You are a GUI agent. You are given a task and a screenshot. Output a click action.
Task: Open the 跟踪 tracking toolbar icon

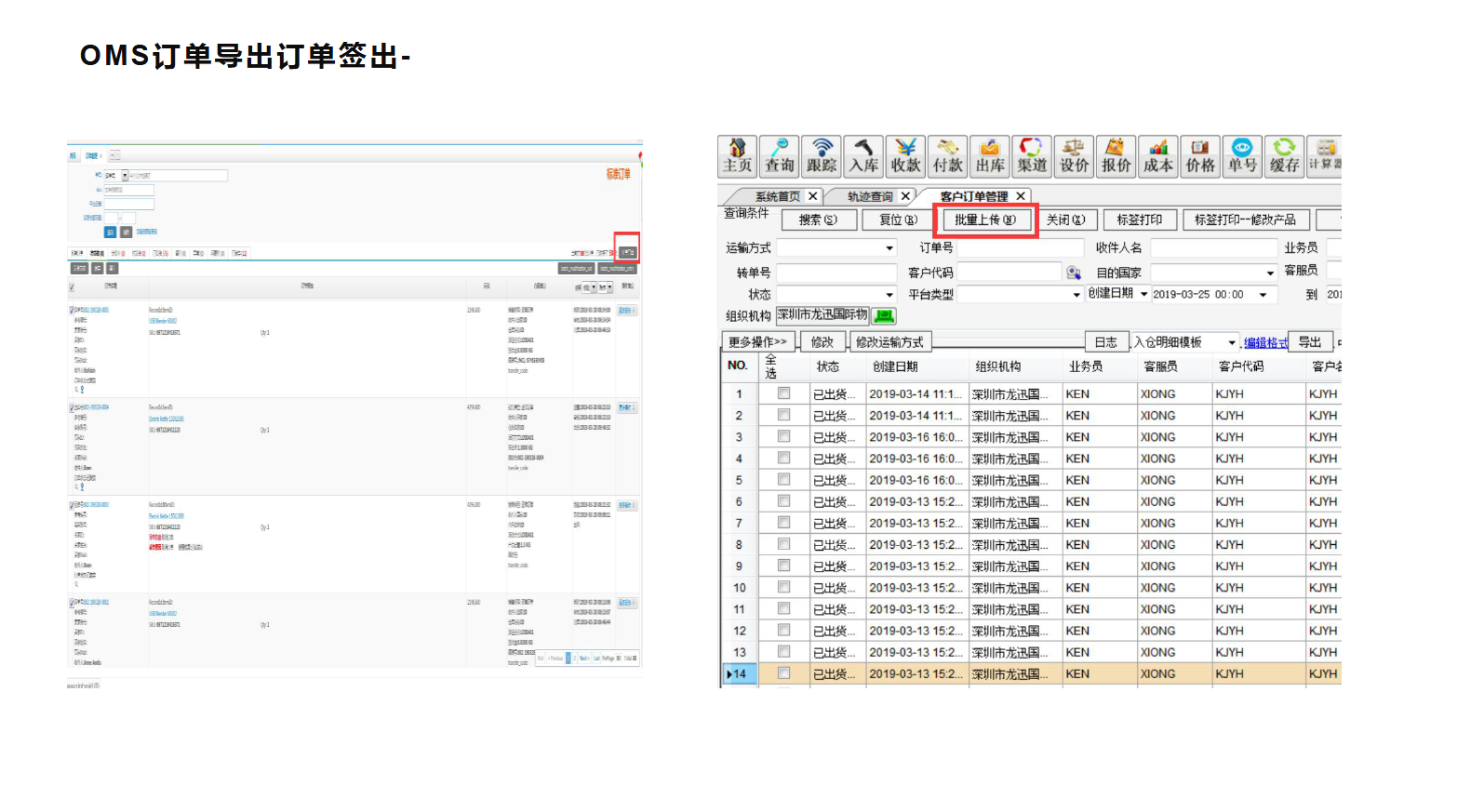[x=822, y=156]
